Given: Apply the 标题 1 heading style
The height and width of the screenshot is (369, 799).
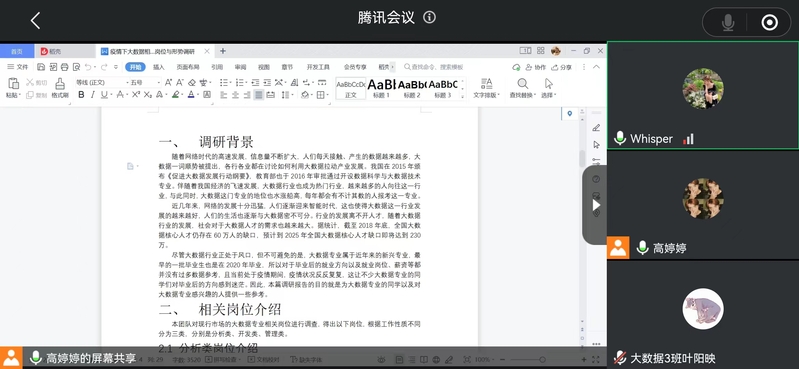Looking at the screenshot, I should [x=381, y=88].
